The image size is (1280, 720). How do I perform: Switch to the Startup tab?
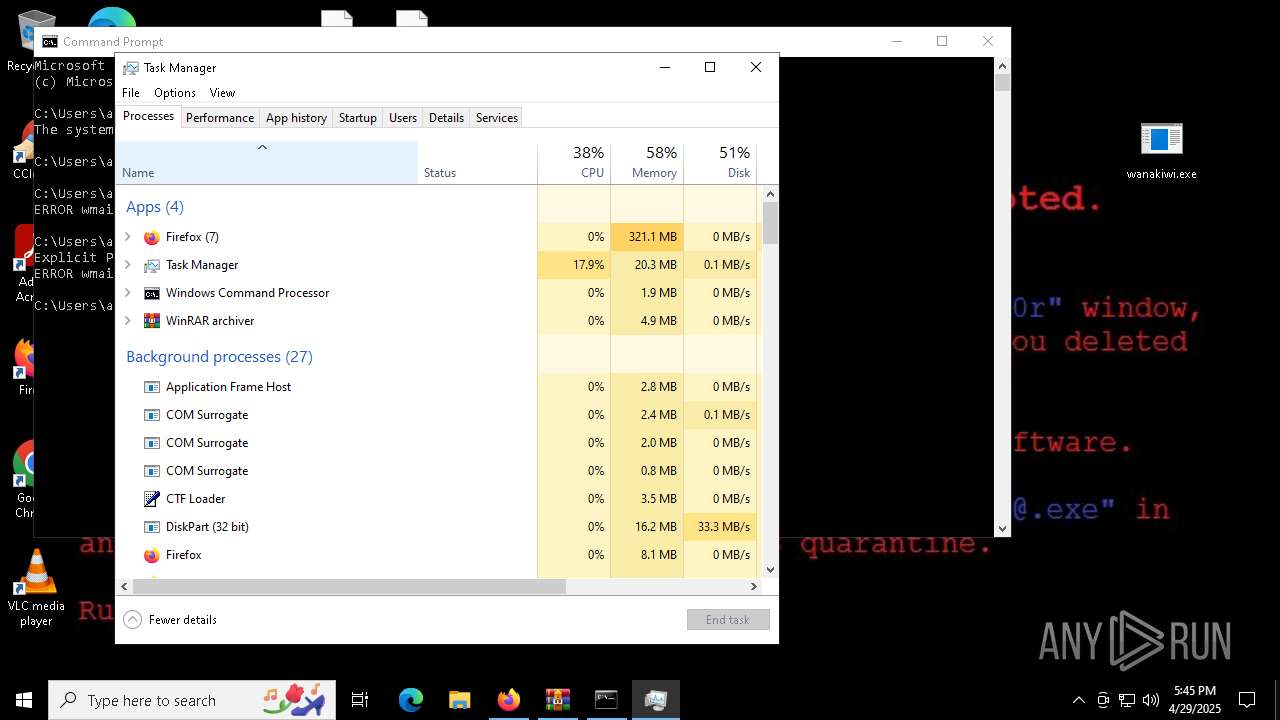coord(357,118)
